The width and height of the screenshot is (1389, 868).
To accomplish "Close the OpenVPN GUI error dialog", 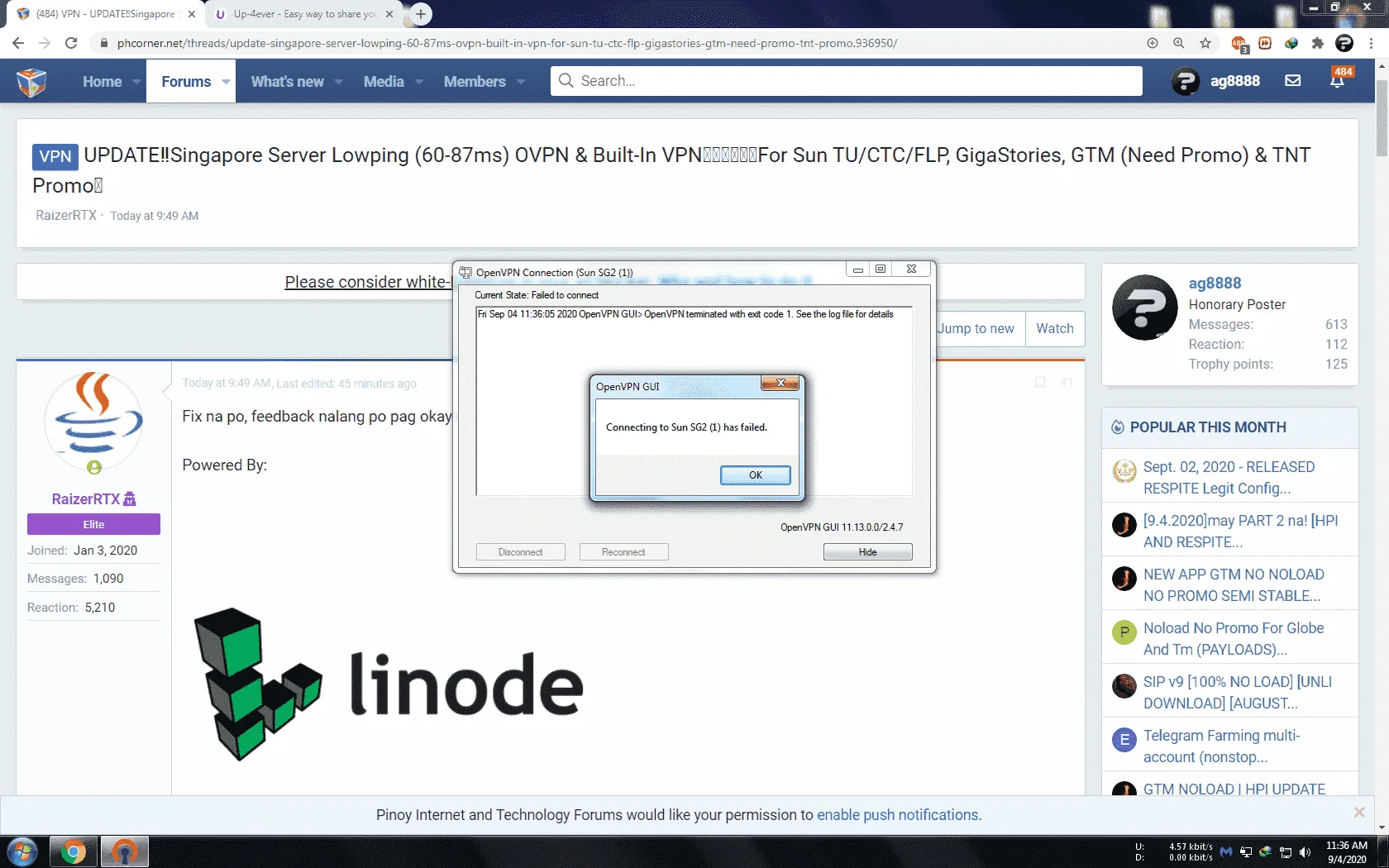I will click(780, 383).
